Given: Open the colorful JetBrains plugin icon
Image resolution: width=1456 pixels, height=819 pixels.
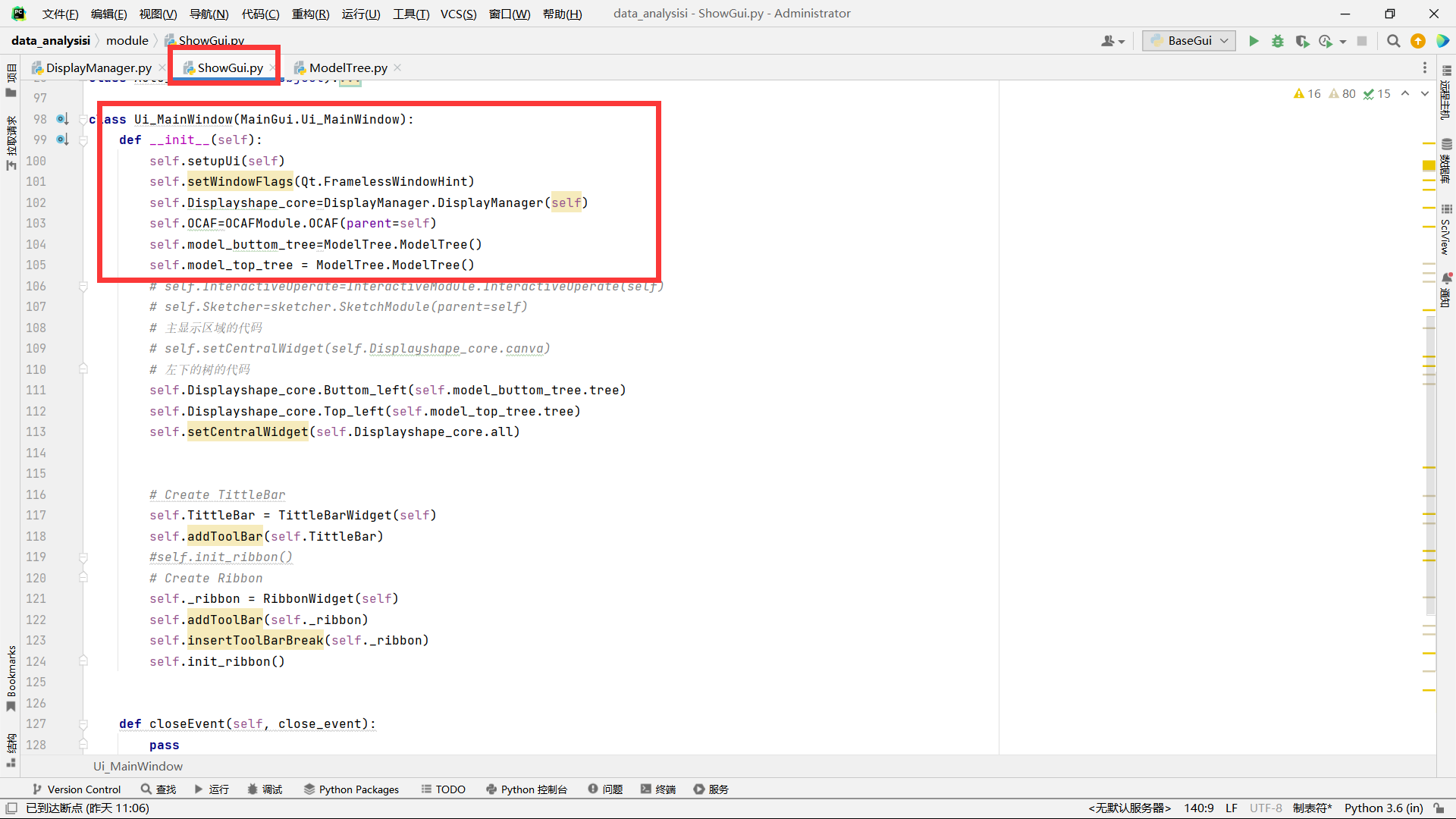Looking at the screenshot, I should (x=1442, y=41).
